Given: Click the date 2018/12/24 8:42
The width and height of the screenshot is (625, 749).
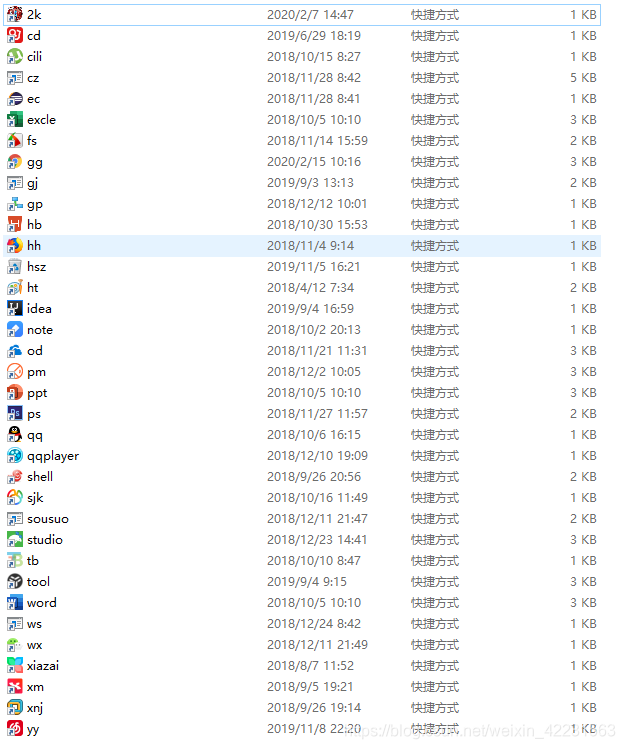Looking at the screenshot, I should (x=314, y=624).
